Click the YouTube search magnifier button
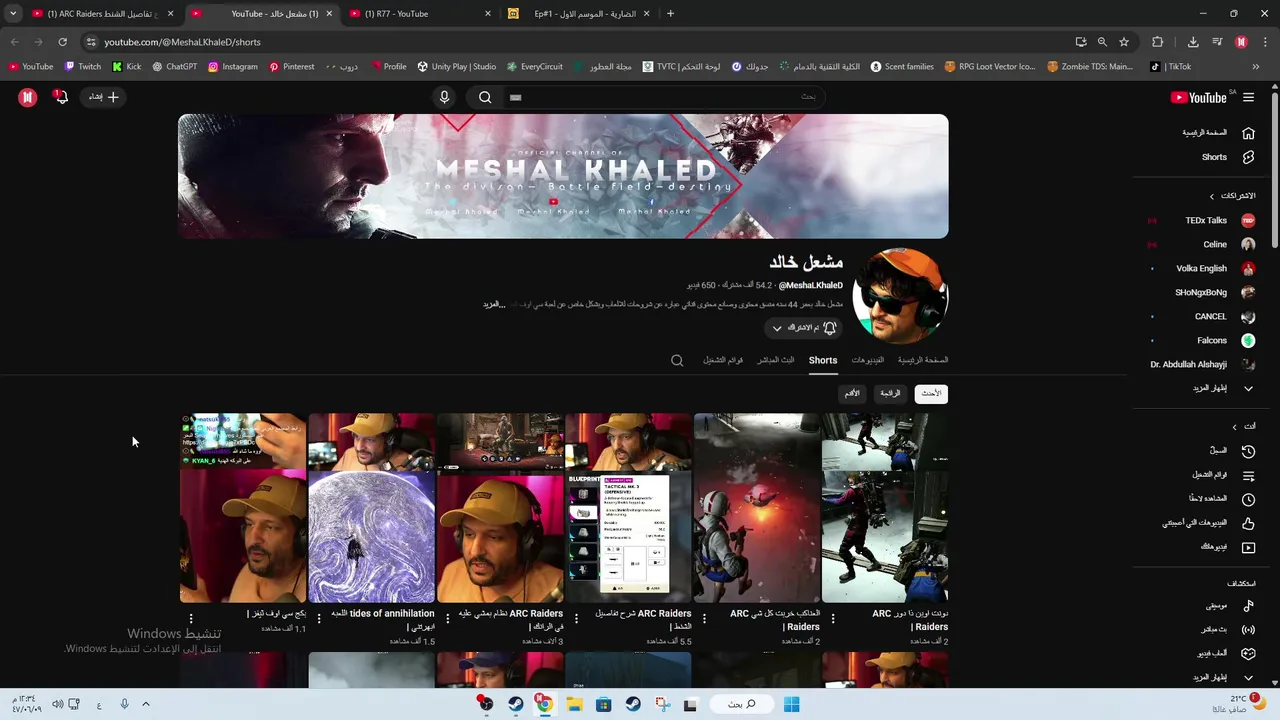 485,97
